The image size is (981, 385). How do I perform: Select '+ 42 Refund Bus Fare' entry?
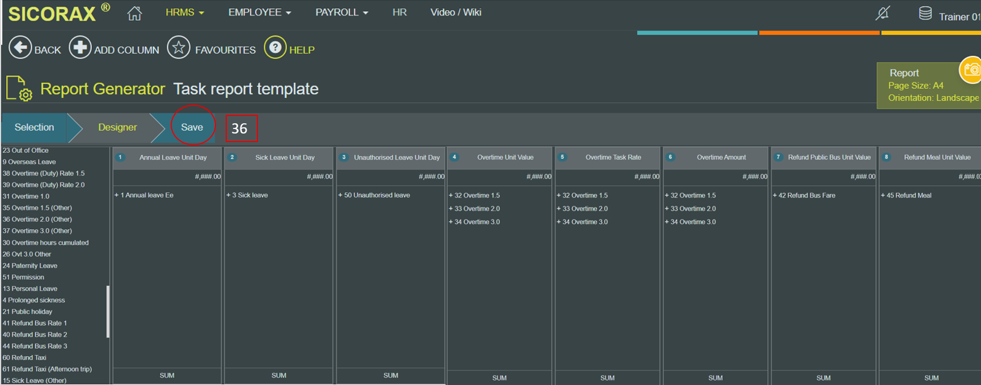click(x=804, y=195)
